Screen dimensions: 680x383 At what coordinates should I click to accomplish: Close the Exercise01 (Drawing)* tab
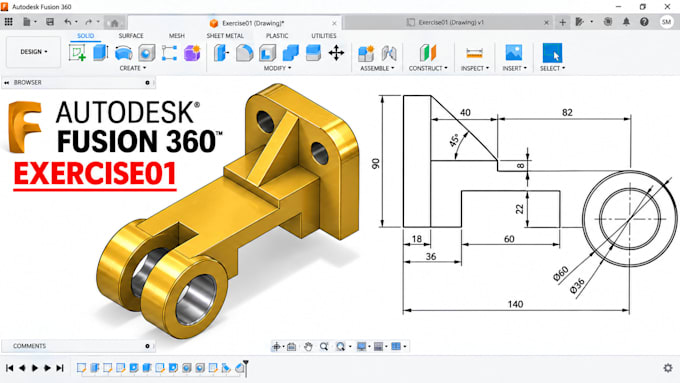(334, 23)
